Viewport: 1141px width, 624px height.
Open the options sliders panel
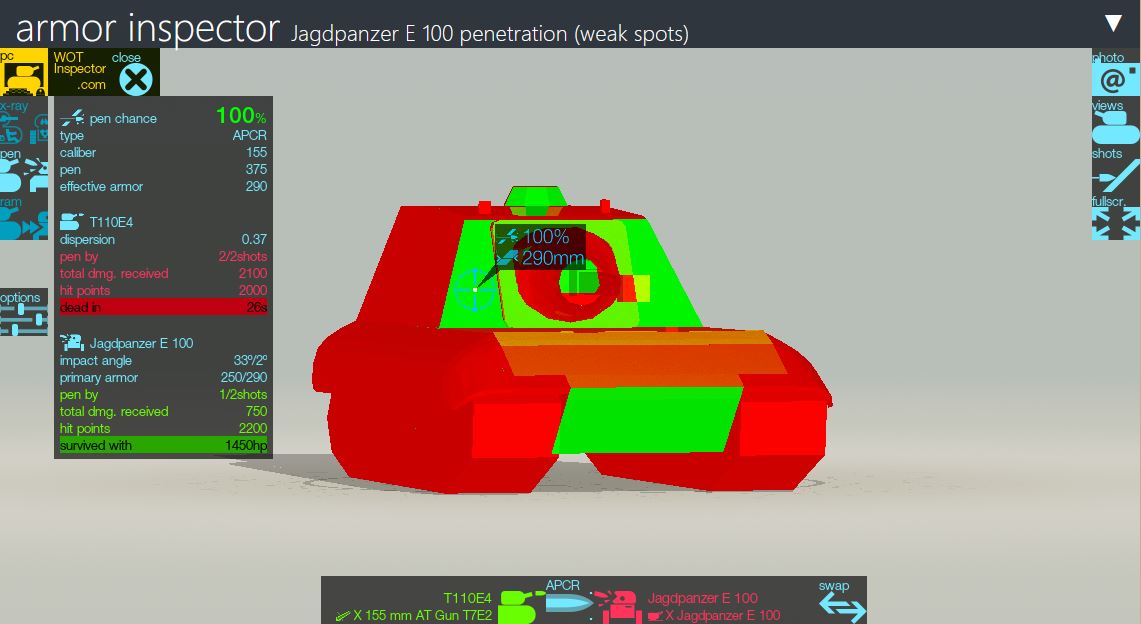24,313
